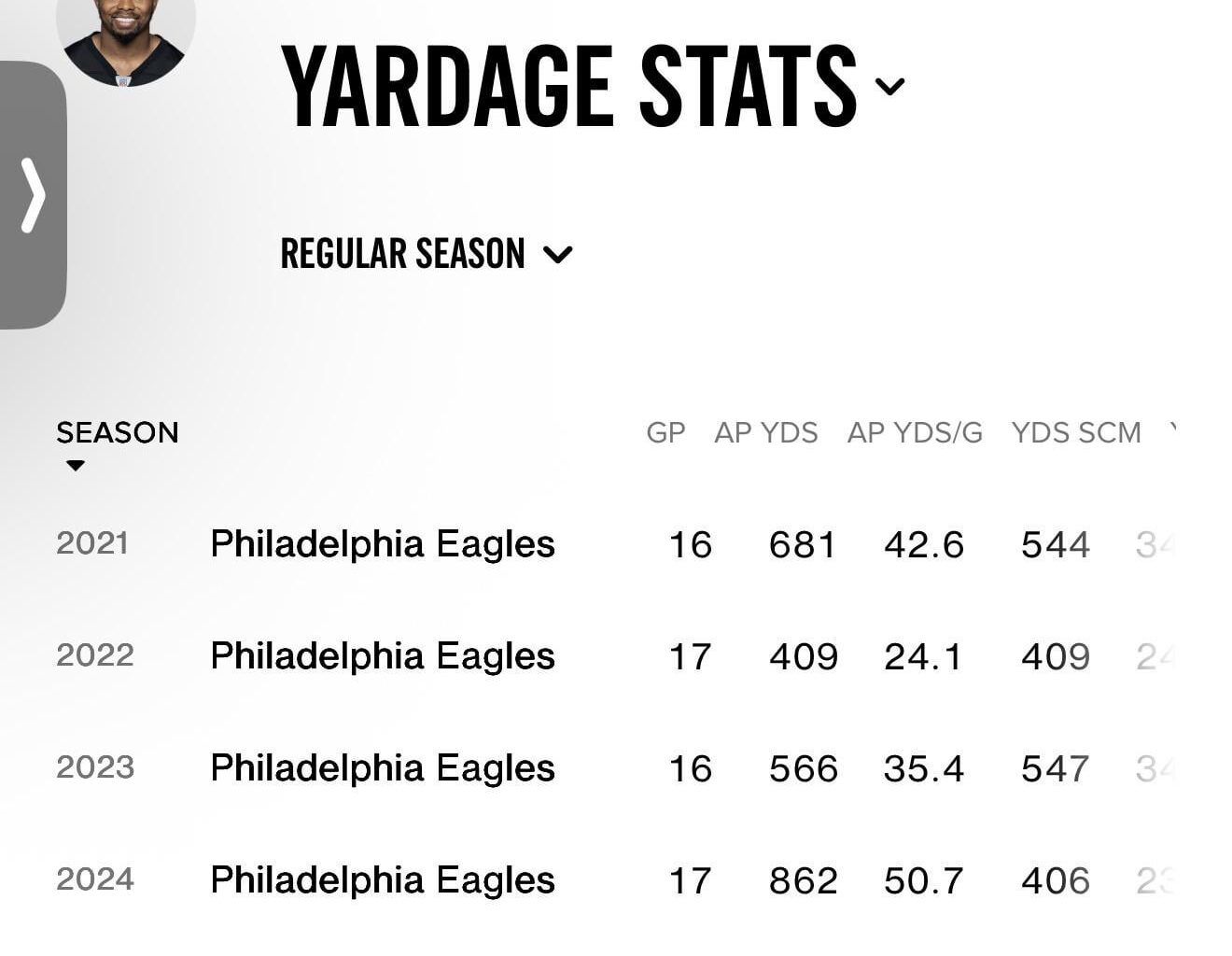The image size is (1232, 956).
Task: Click the 862 AP YDS value for 2024
Action: coord(803,880)
